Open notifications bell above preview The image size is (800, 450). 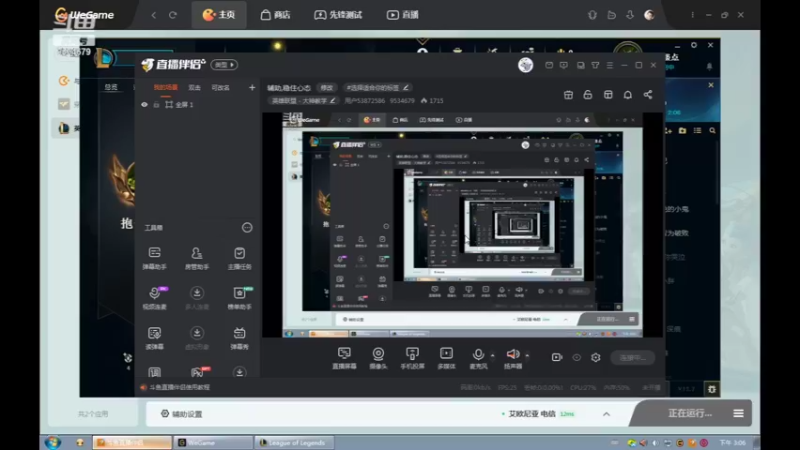[x=628, y=95]
